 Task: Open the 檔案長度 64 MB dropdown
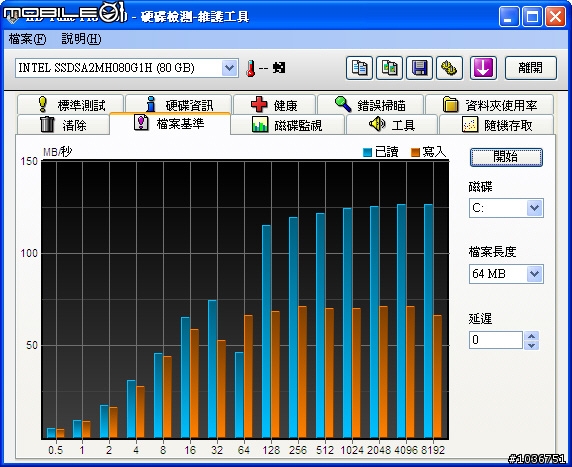pos(534,274)
